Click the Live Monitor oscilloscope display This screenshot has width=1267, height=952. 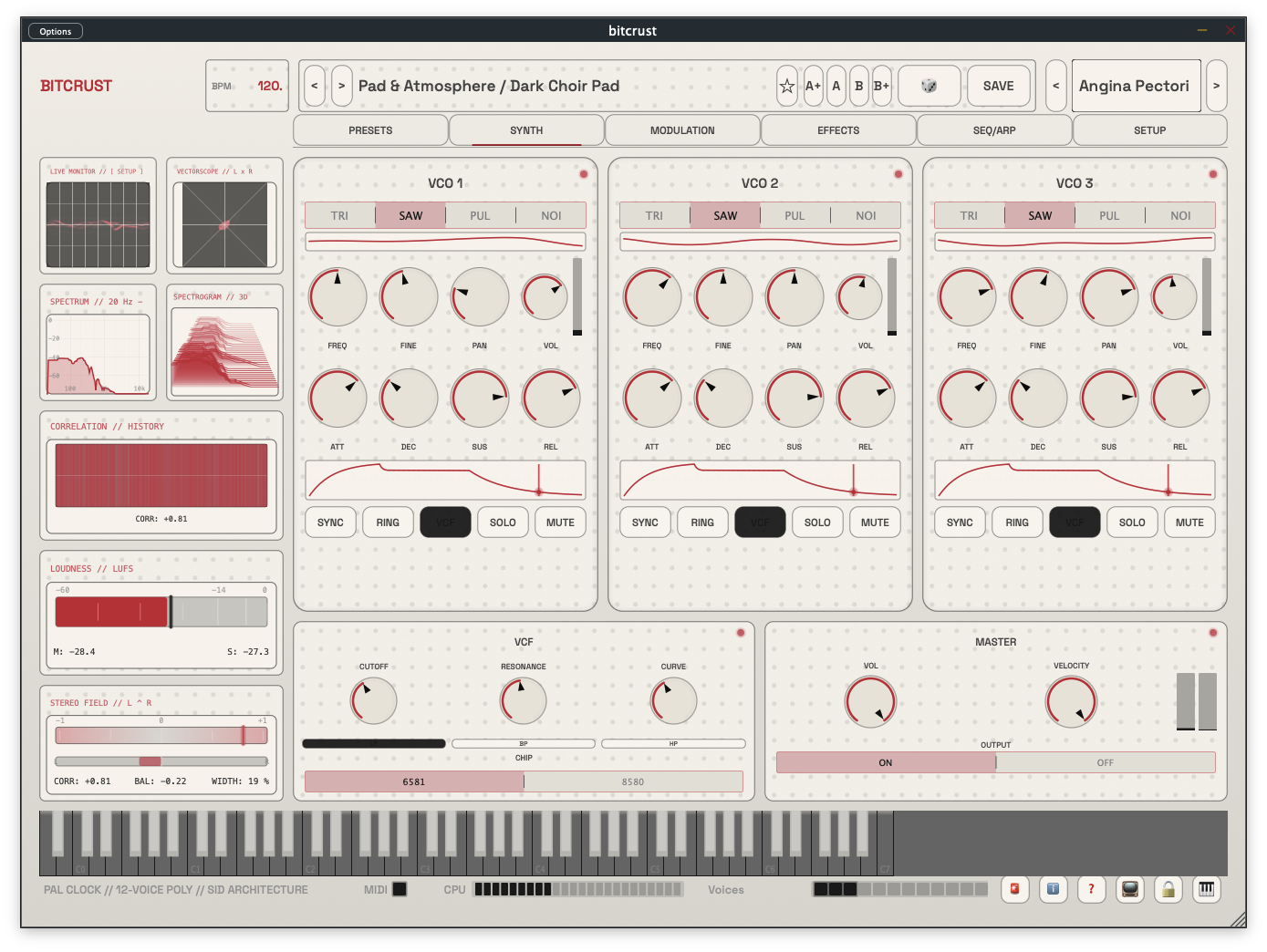tap(98, 224)
